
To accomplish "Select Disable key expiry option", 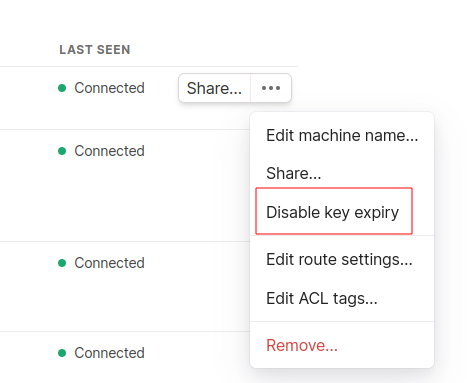I will point(334,211).
